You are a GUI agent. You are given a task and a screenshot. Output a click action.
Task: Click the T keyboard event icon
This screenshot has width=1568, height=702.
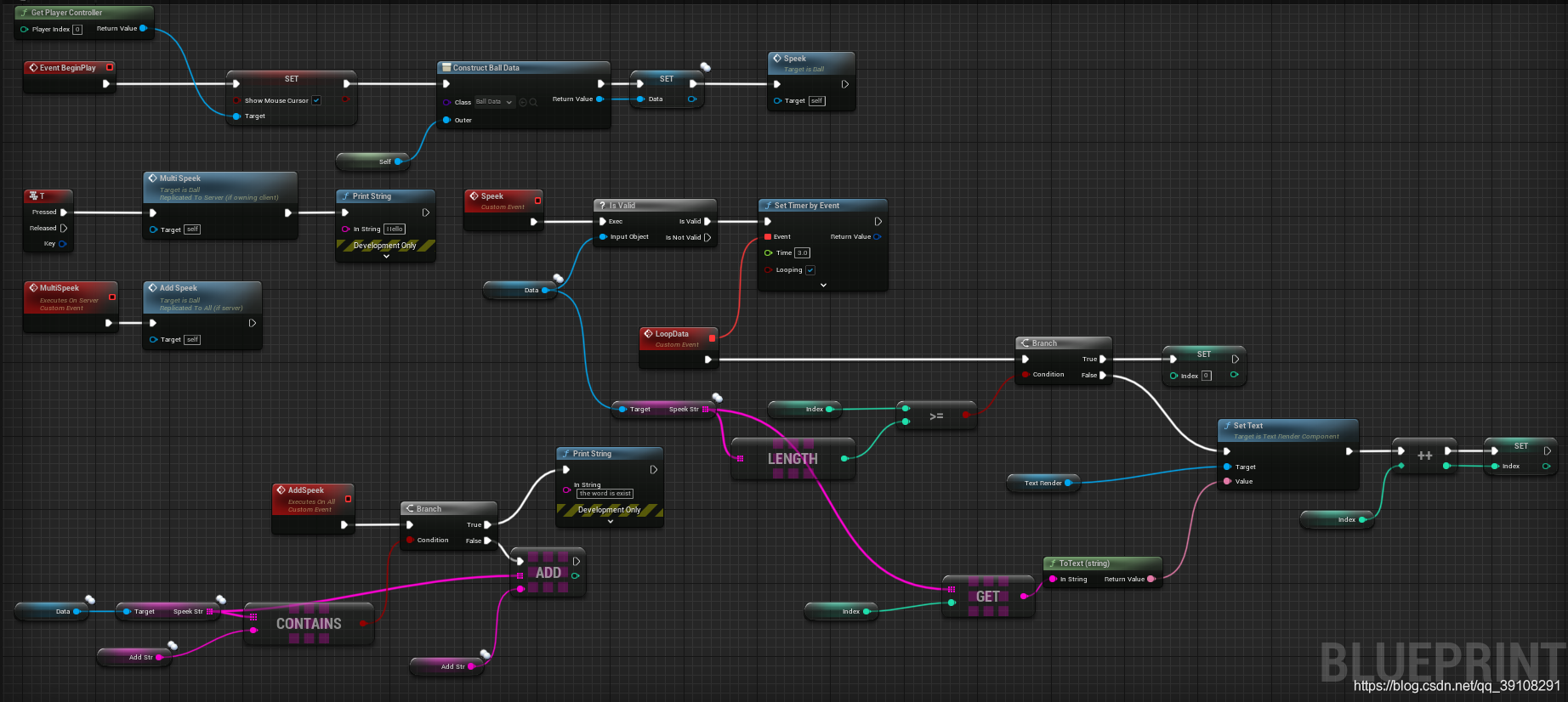pos(33,195)
